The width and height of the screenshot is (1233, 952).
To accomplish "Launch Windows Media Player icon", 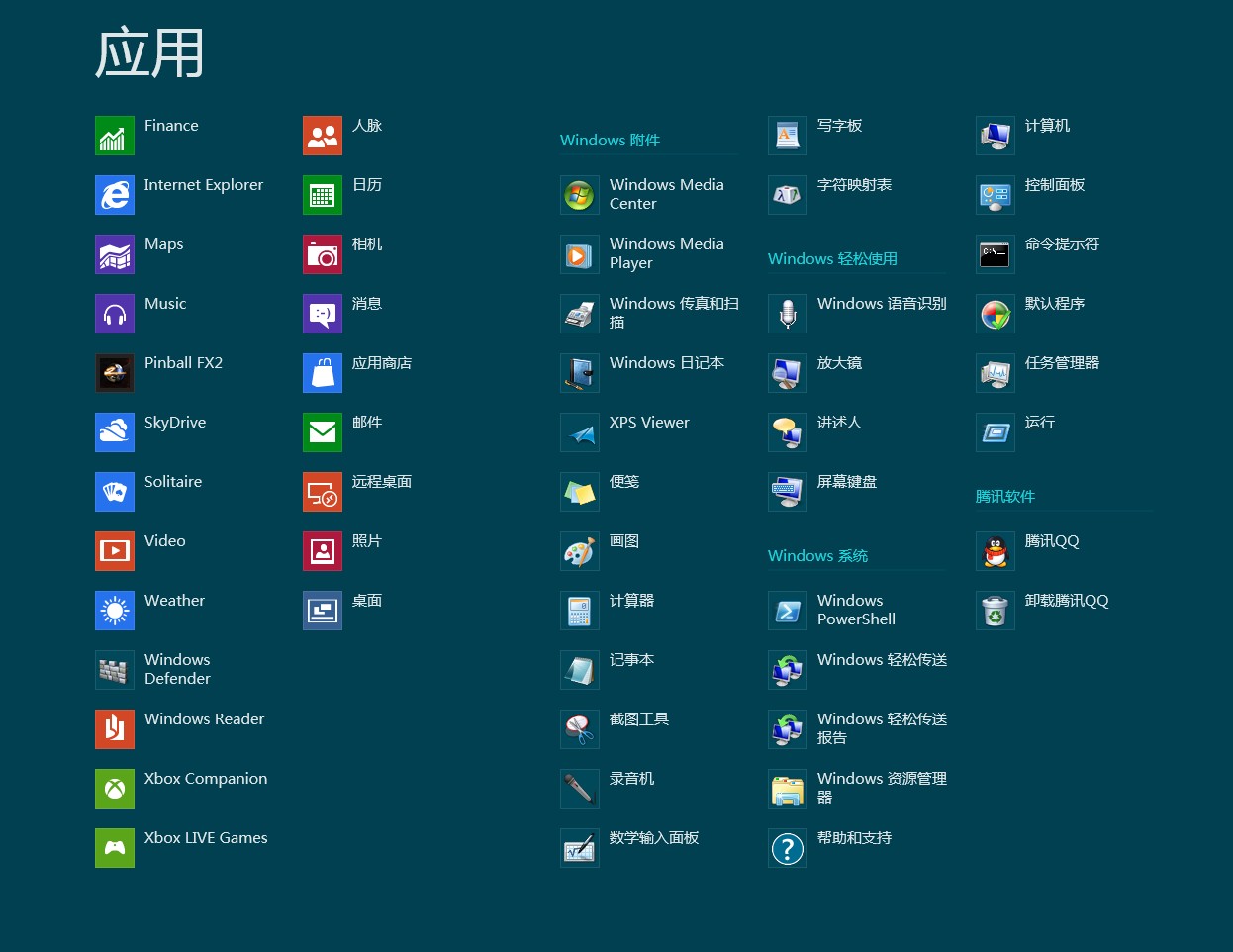I will pos(580,254).
